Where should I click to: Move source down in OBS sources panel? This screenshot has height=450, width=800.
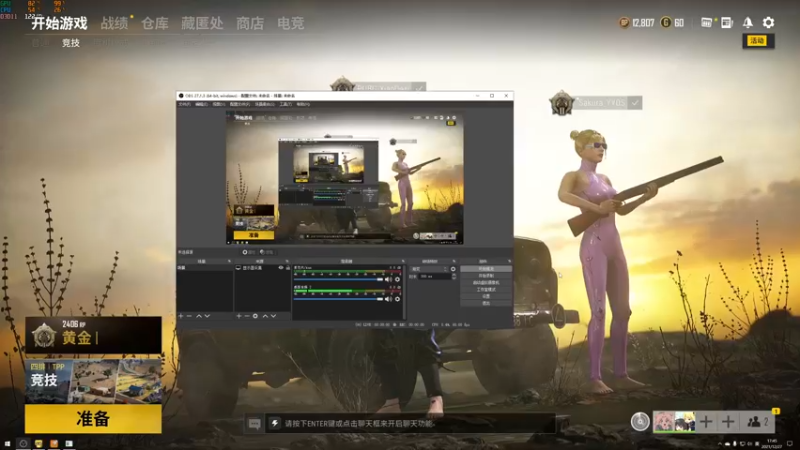[273, 316]
